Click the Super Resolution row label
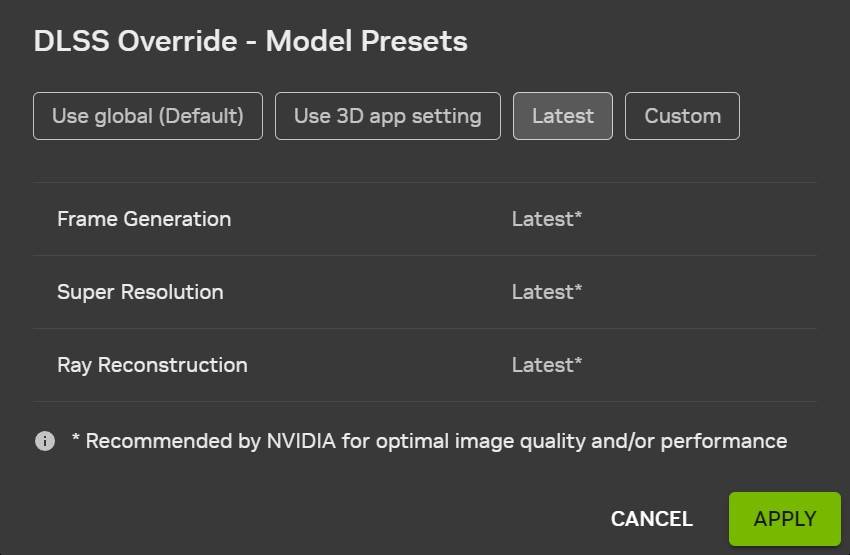Image resolution: width=850 pixels, height=555 pixels. (140, 292)
